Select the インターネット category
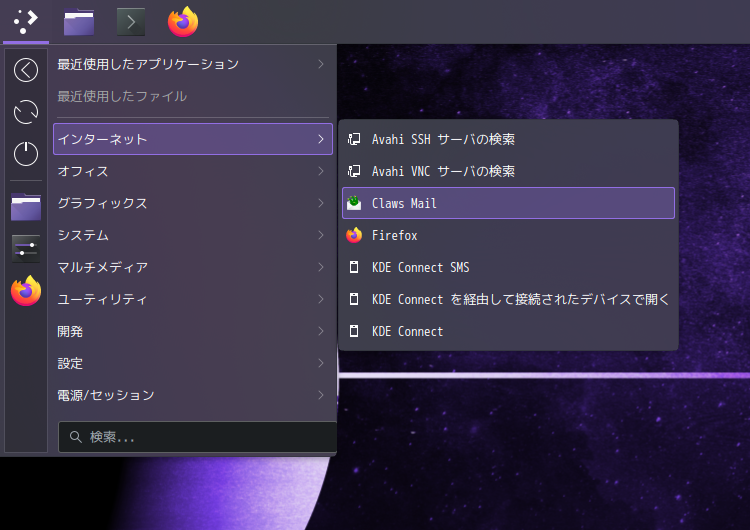Viewport: 750px width, 530px height. (193, 139)
